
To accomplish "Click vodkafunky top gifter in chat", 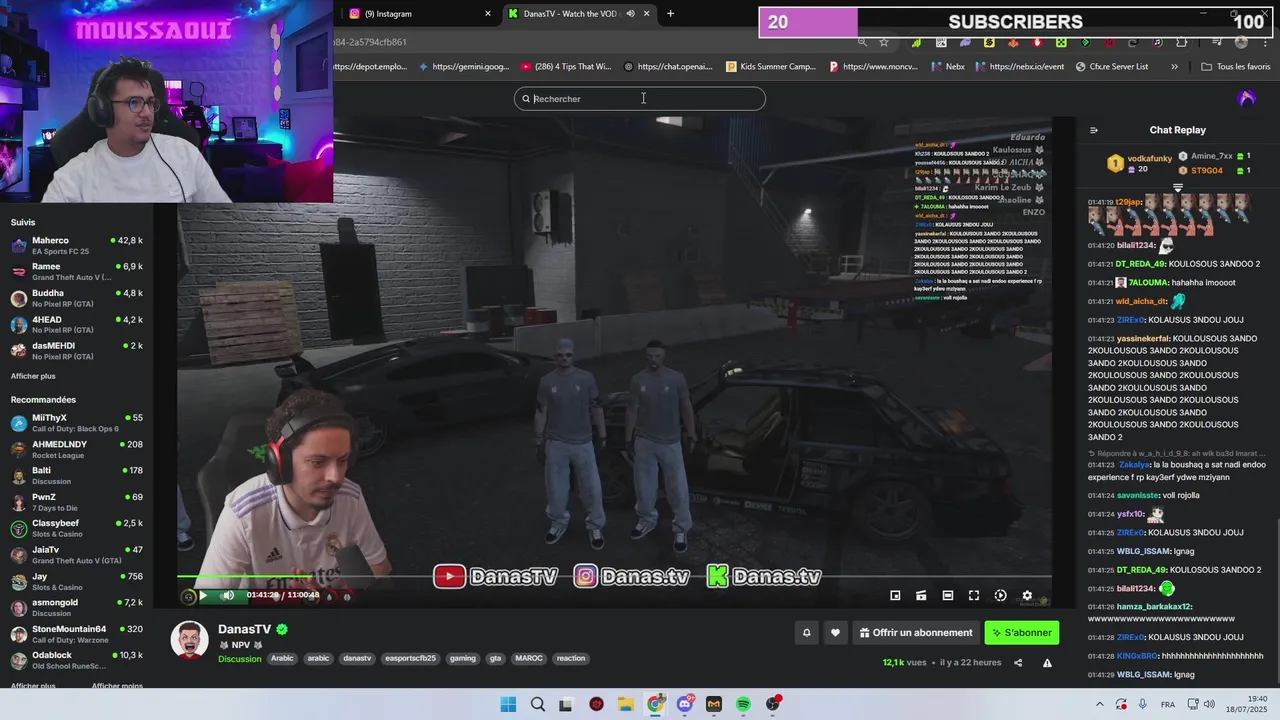I will pyautogui.click(x=1149, y=158).
